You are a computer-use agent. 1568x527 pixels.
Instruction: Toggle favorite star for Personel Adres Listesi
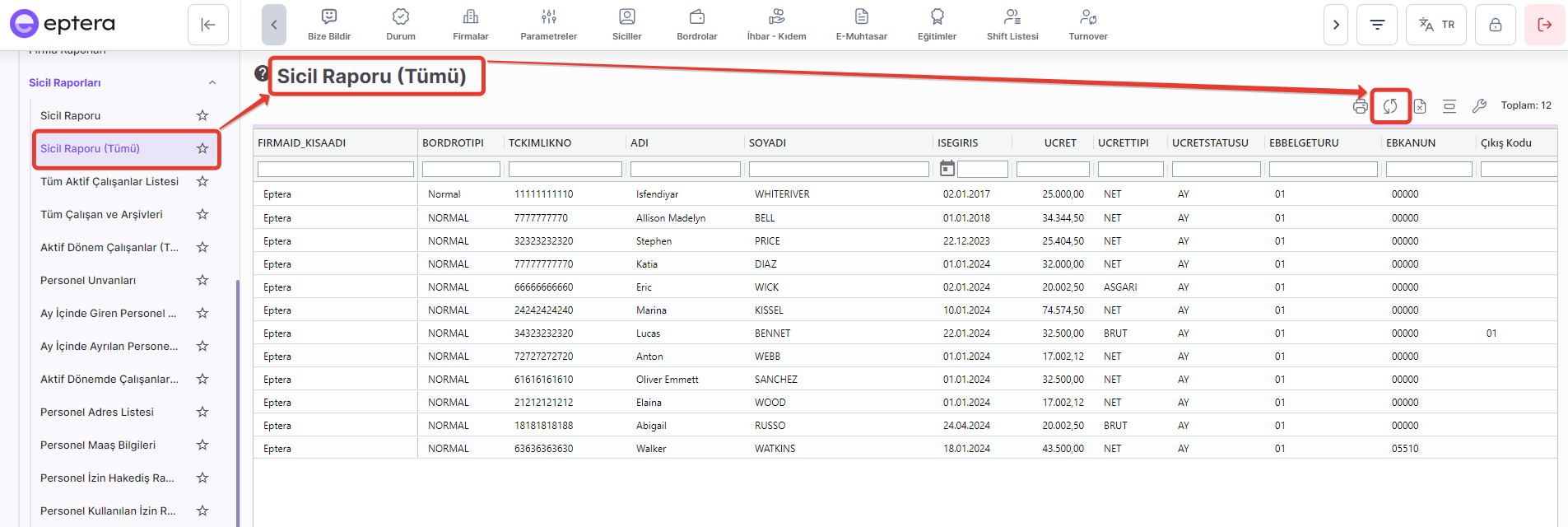point(202,412)
